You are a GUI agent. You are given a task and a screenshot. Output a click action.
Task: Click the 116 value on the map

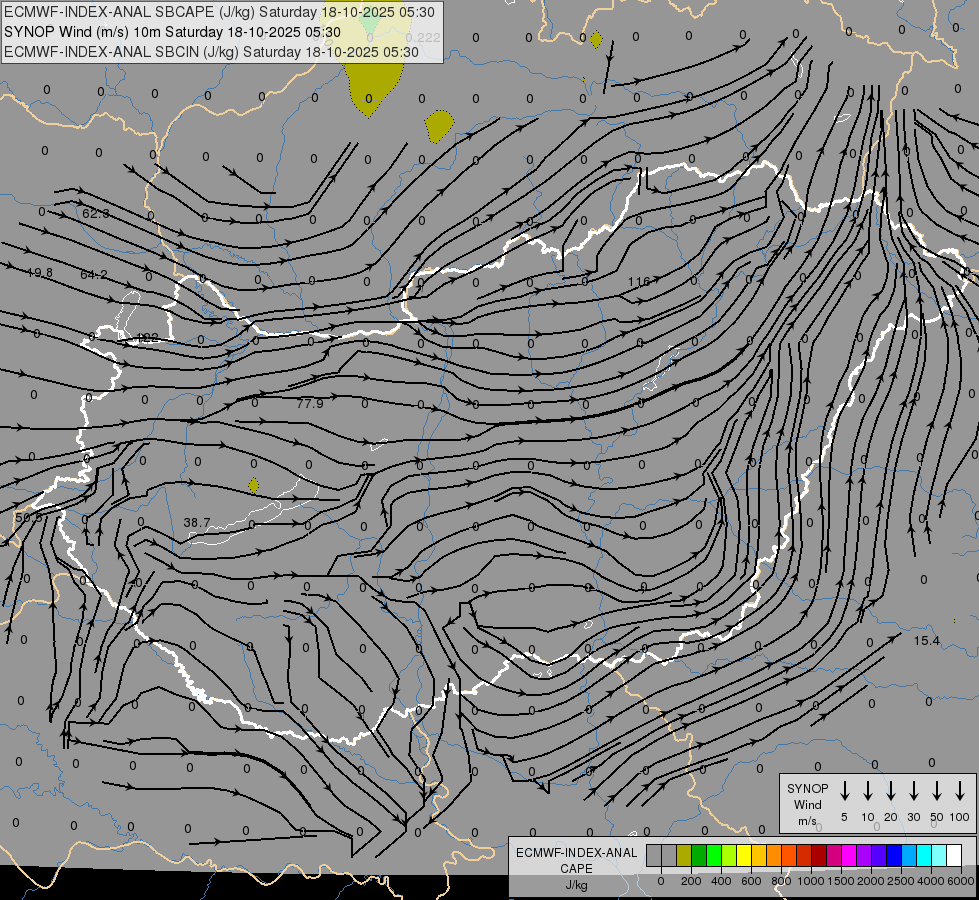[x=639, y=282]
